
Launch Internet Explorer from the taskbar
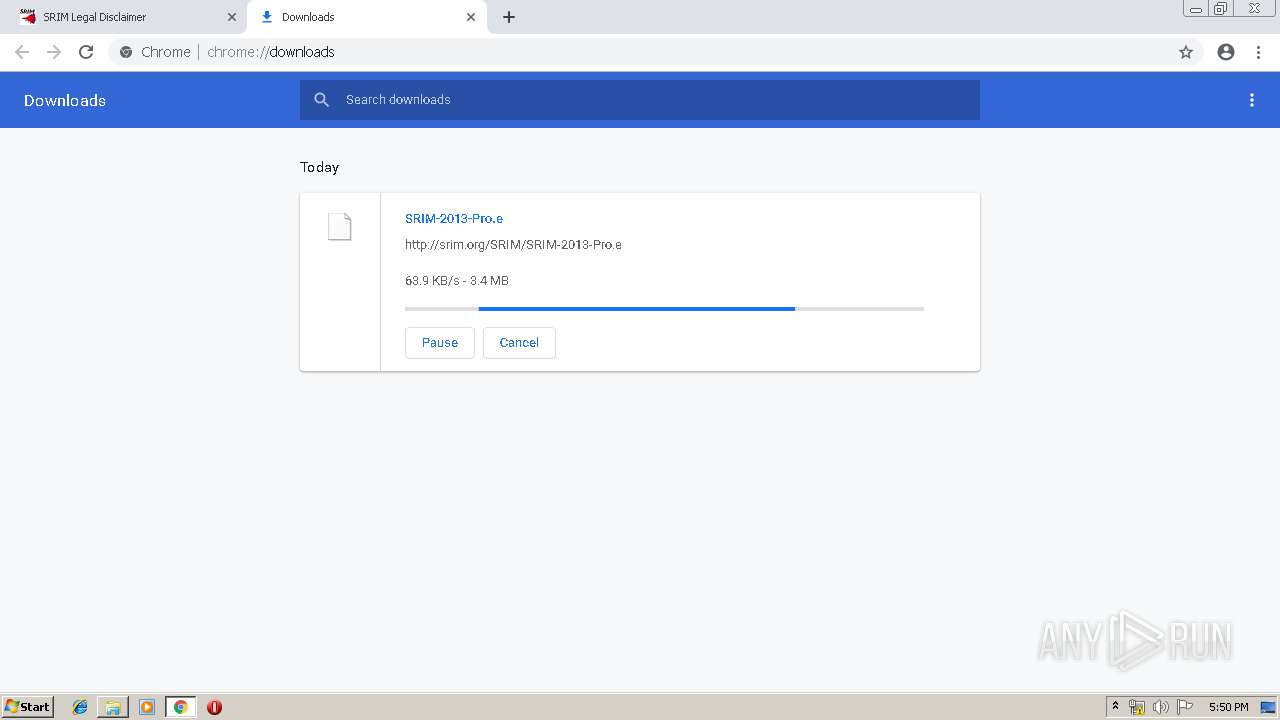tap(80, 707)
